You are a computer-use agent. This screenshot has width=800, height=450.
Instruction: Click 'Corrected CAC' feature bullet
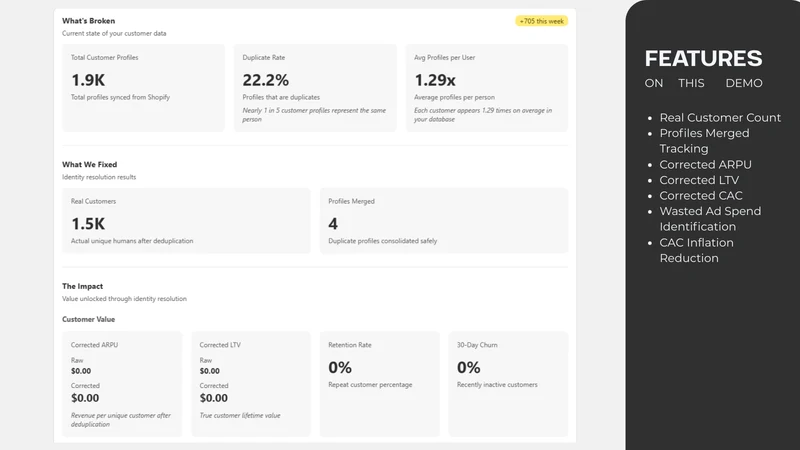(x=701, y=196)
